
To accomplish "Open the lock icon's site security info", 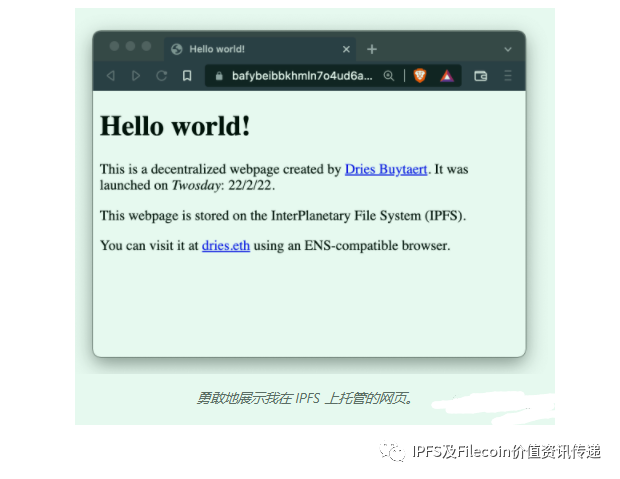I will coord(219,76).
